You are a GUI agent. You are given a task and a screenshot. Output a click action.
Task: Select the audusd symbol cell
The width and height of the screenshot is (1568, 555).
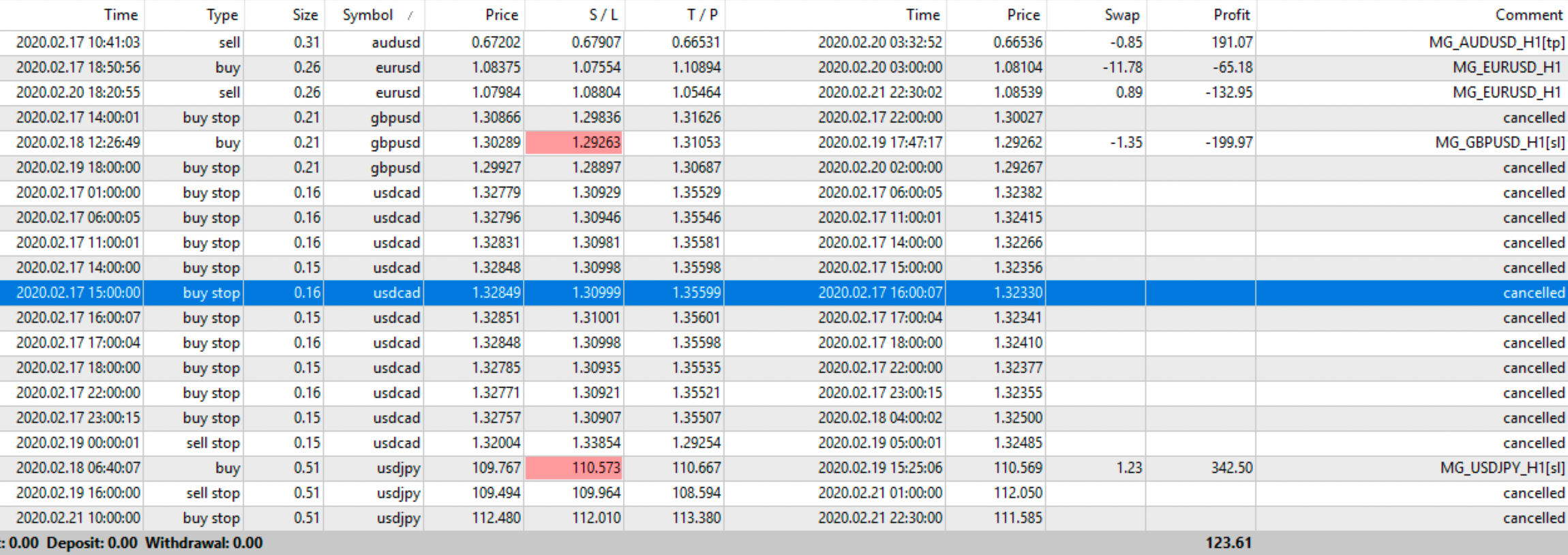[395, 42]
